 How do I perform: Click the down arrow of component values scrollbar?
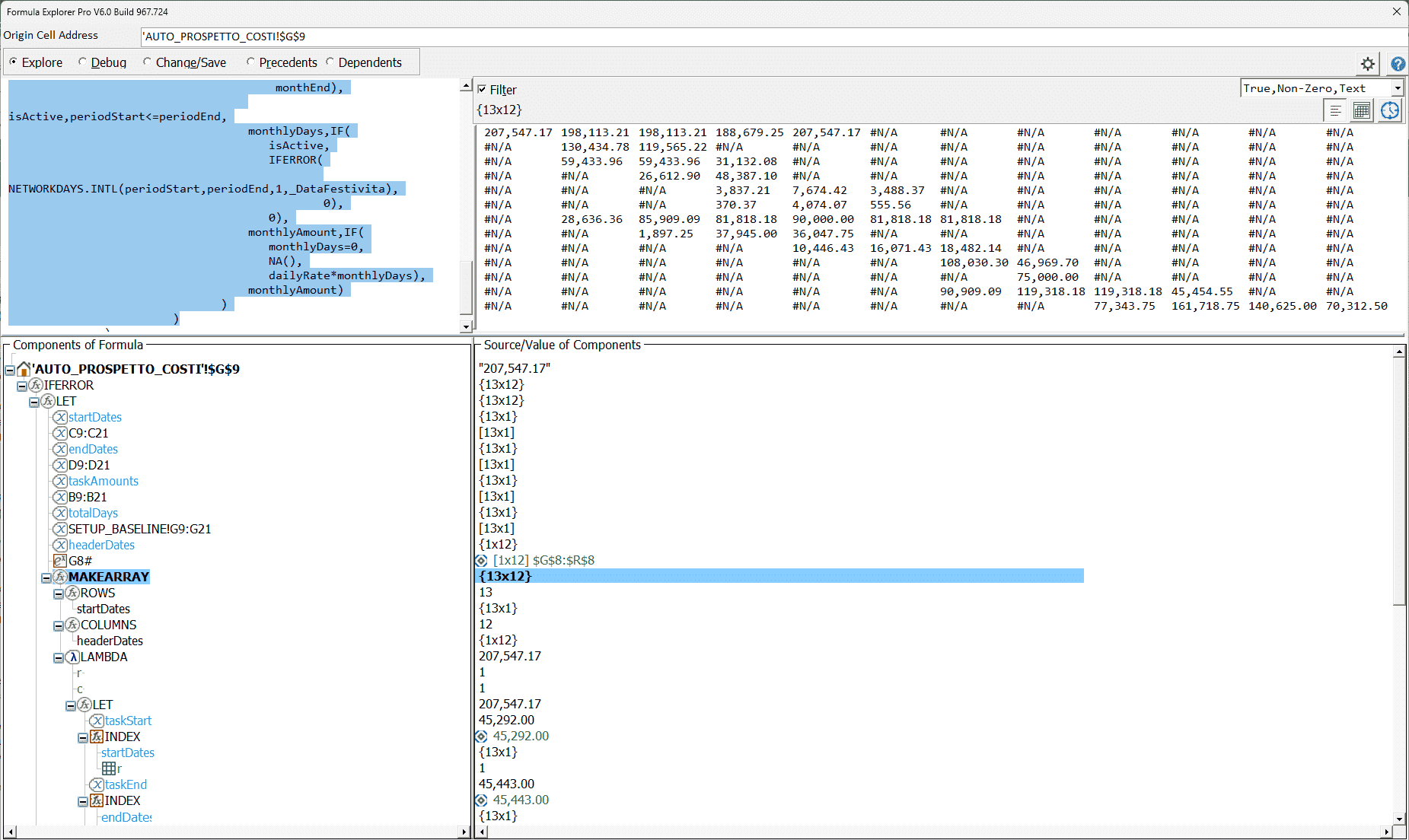click(x=1399, y=819)
